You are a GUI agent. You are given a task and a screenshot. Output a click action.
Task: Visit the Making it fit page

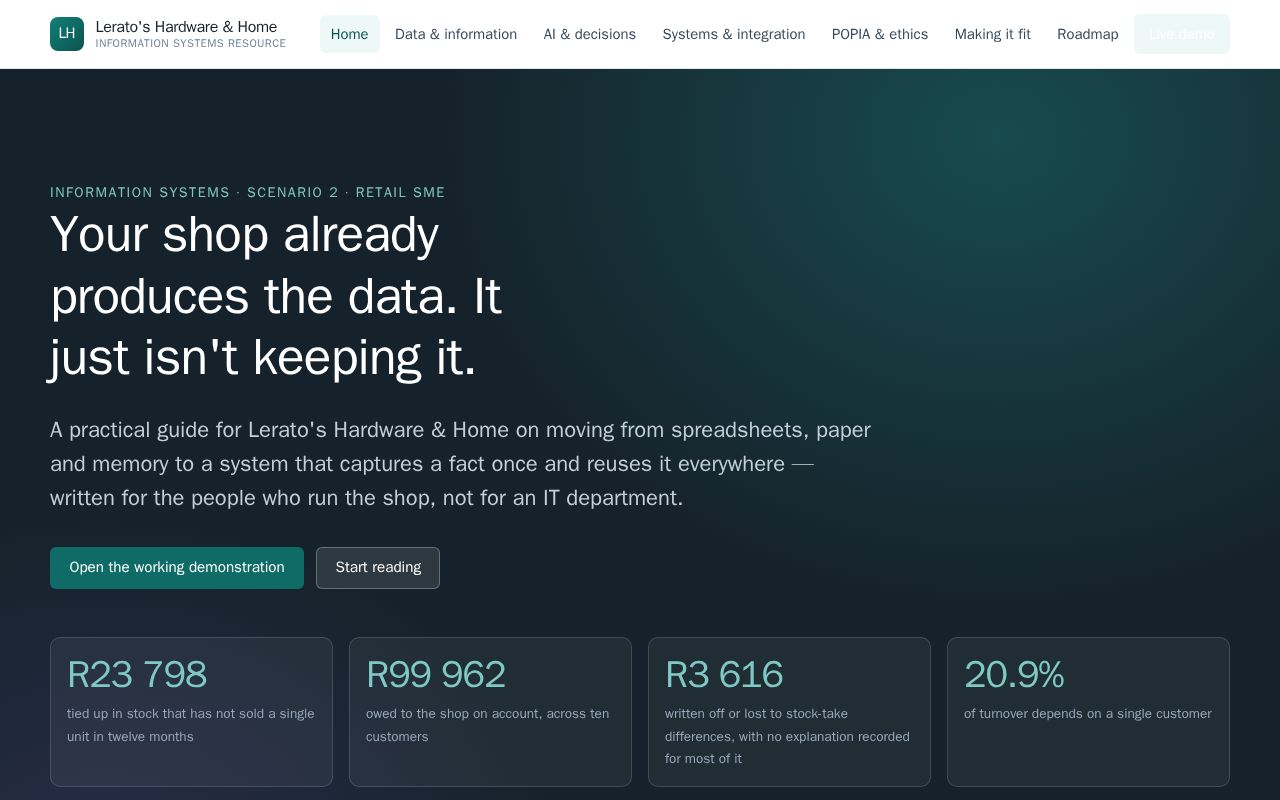(x=993, y=34)
